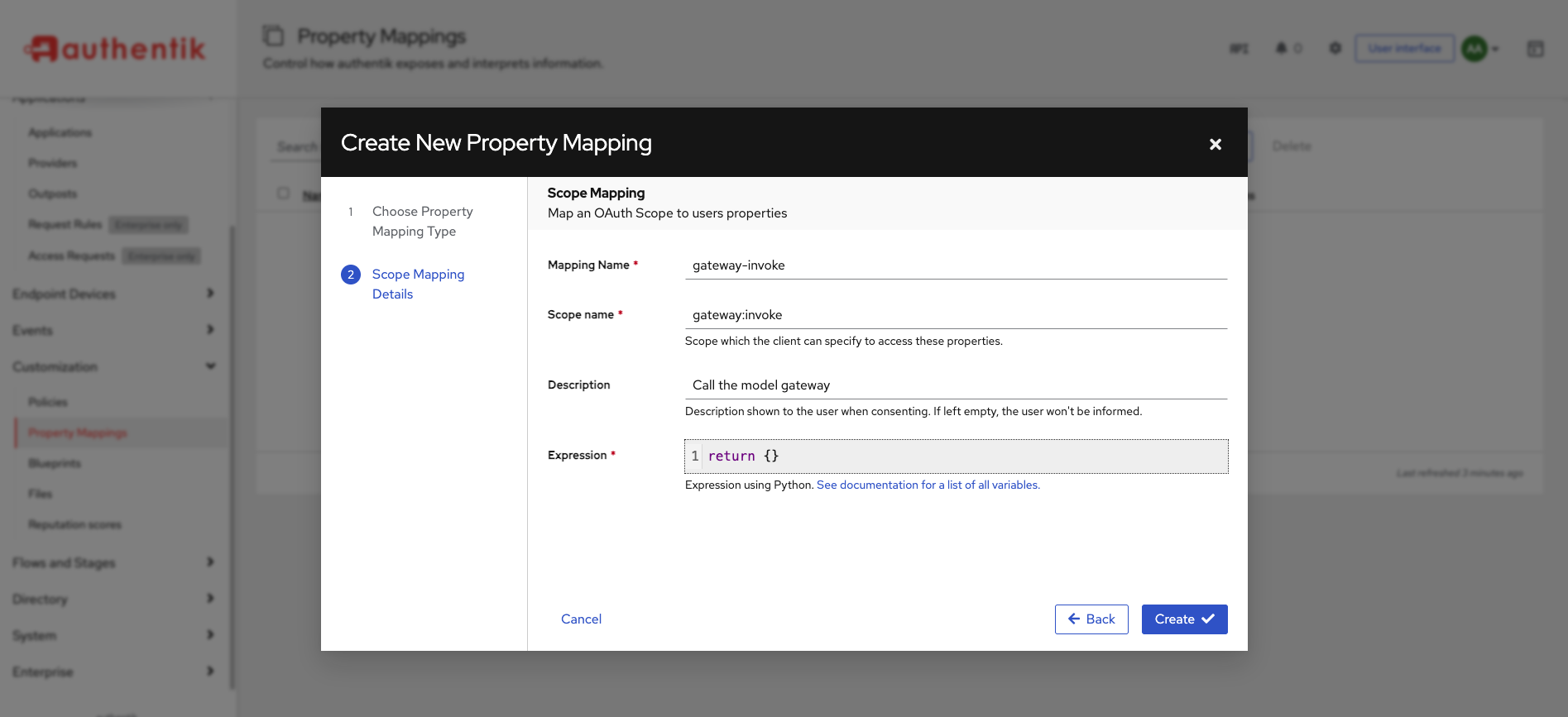
Task: Open the API drawer icon in the header
Action: 1239,49
